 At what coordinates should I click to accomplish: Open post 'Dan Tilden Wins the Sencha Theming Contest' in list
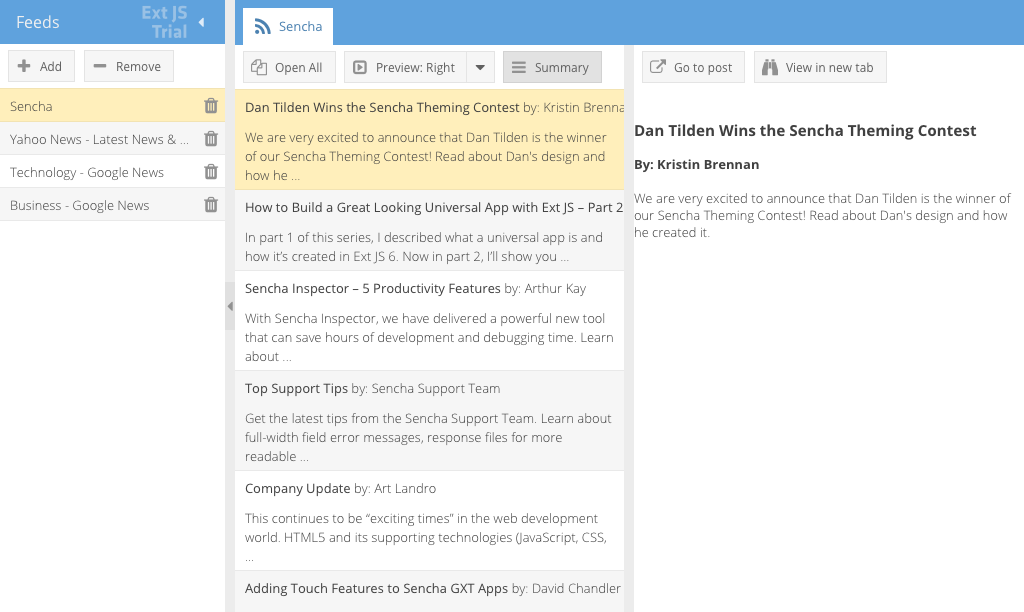pyautogui.click(x=430, y=140)
